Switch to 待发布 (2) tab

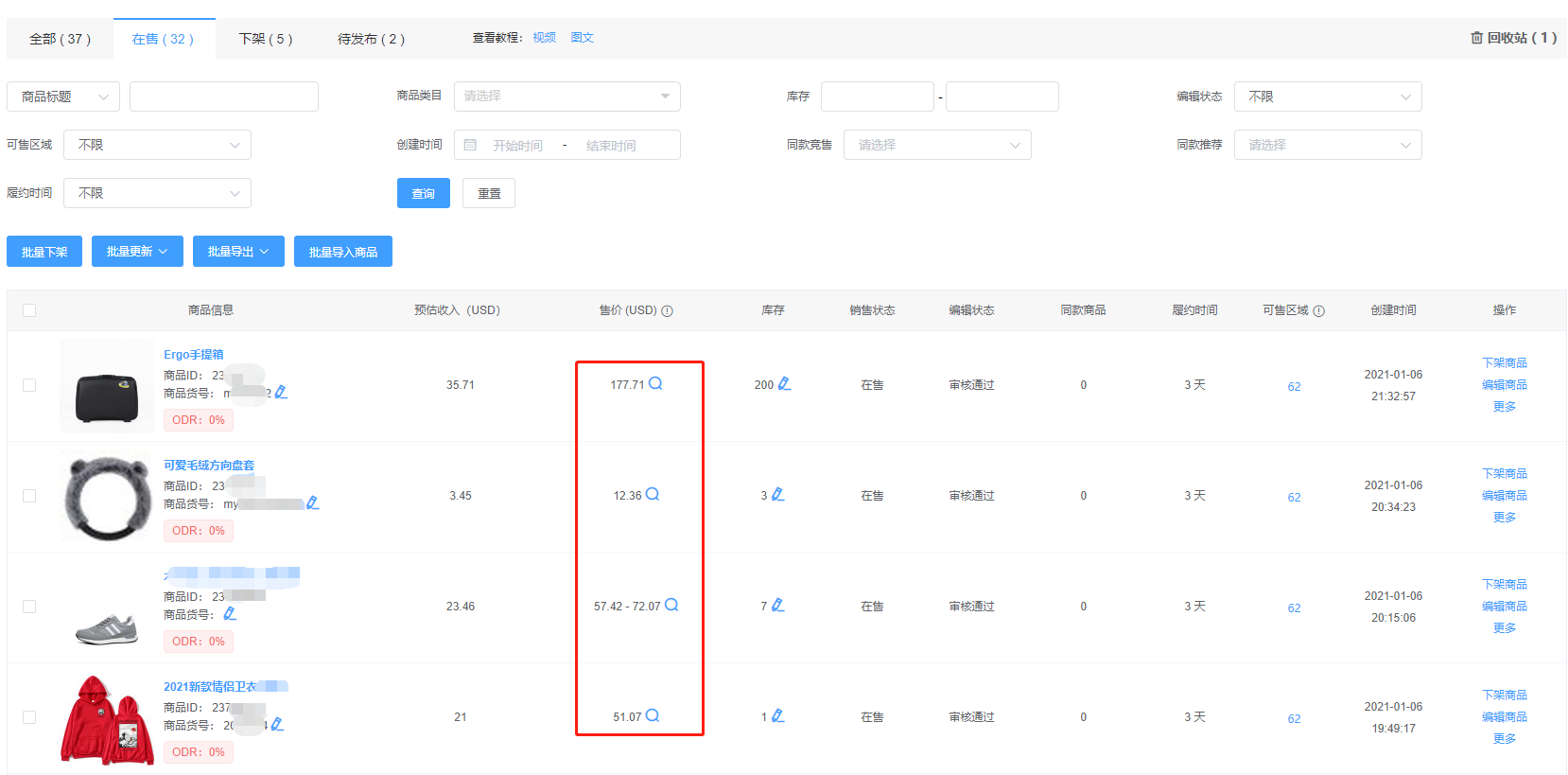pyautogui.click(x=371, y=39)
